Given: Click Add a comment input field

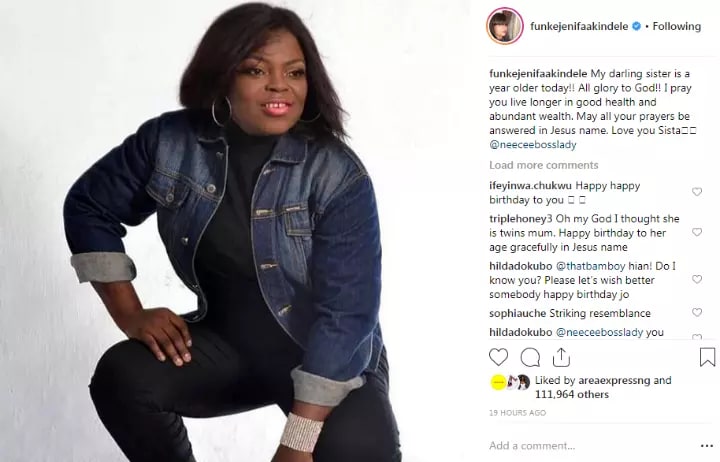Looking at the screenshot, I should (590, 445).
